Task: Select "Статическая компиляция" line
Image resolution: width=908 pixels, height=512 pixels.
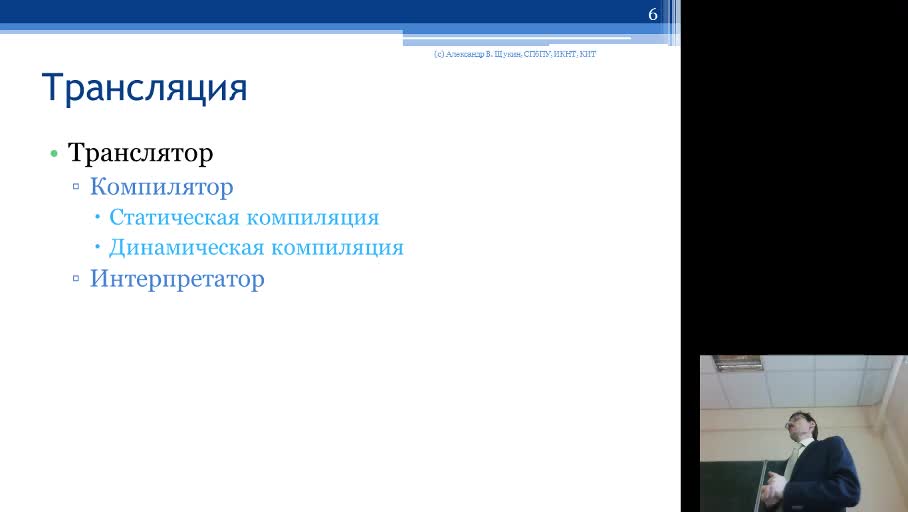Action: coord(244,217)
